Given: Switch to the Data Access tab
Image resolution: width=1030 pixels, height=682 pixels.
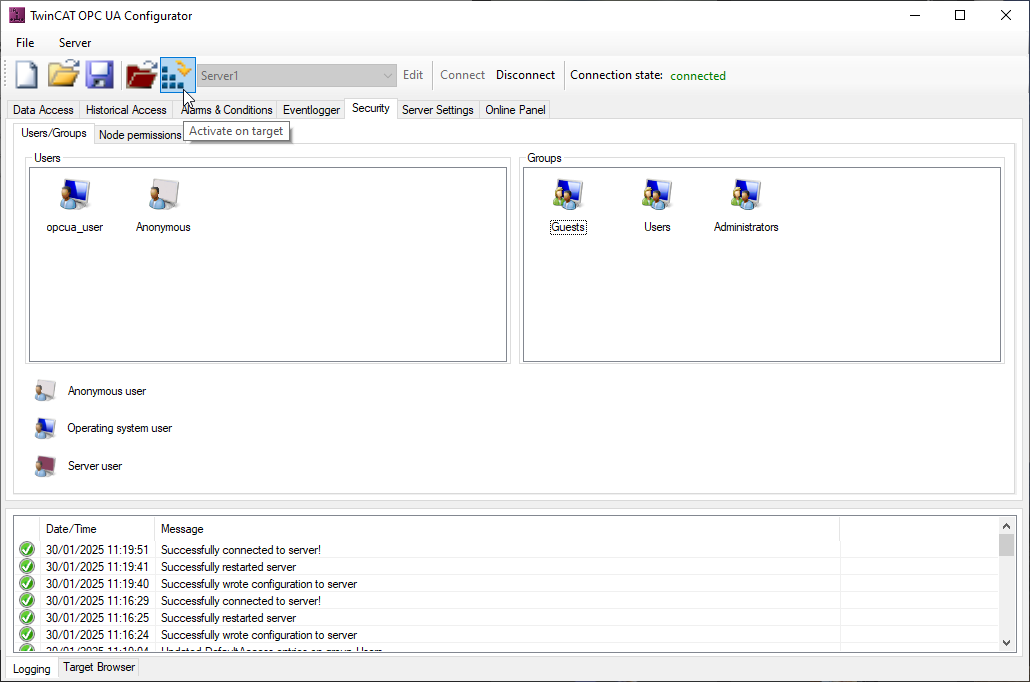Looking at the screenshot, I should click(x=43, y=110).
